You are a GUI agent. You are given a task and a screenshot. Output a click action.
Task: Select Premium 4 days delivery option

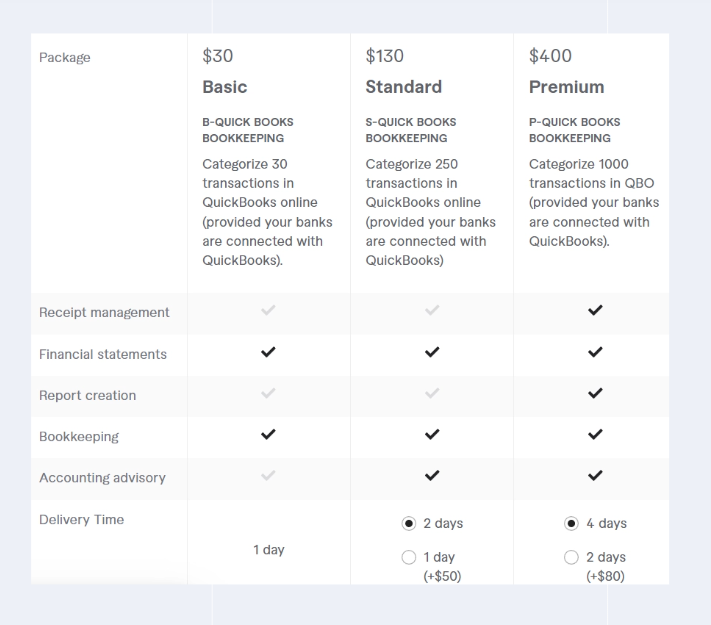coord(571,523)
